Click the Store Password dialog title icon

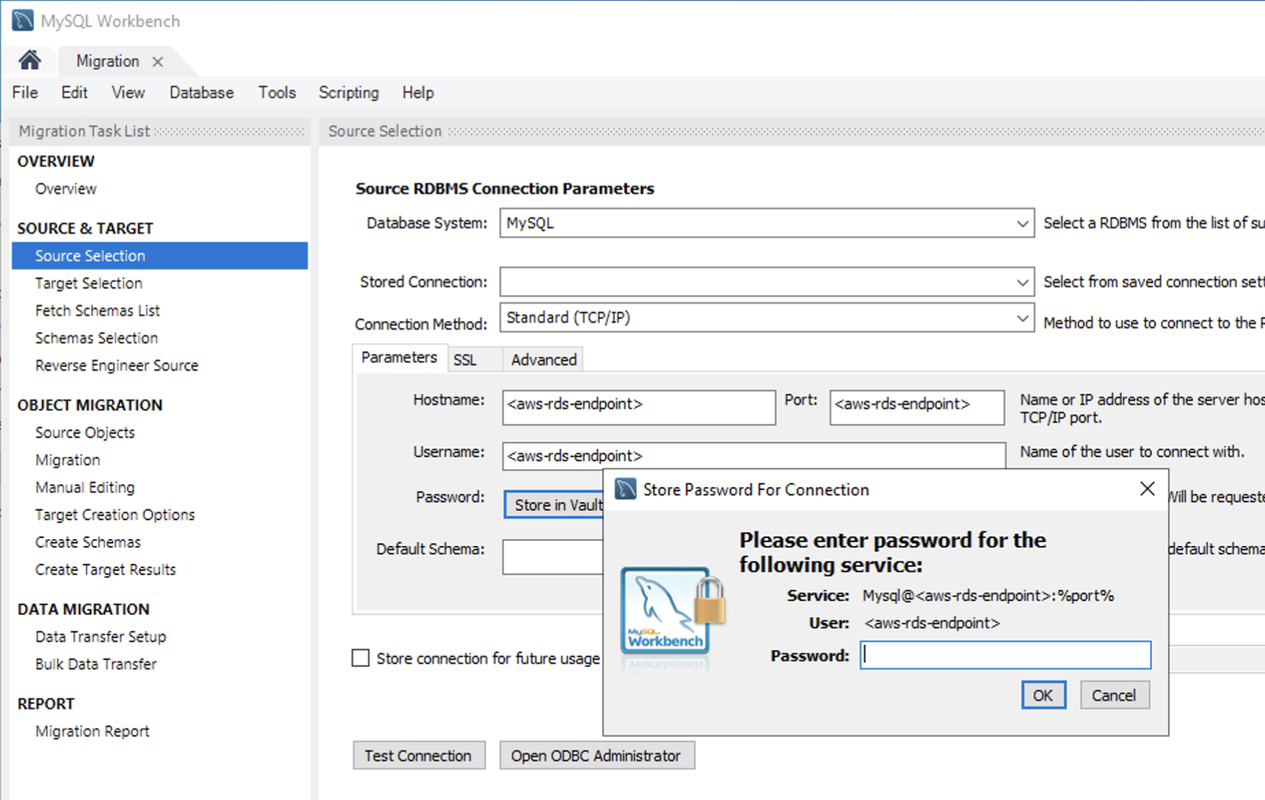(x=625, y=489)
